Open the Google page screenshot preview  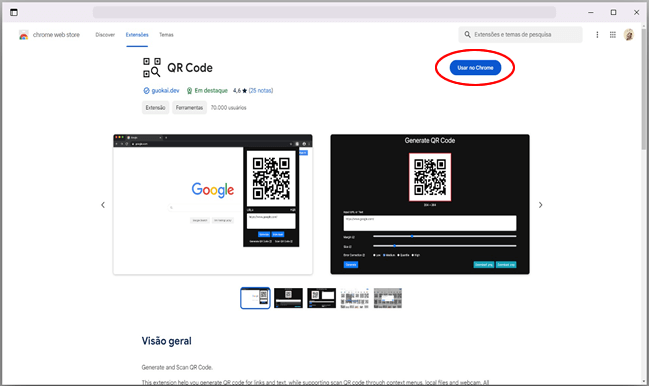[213, 204]
